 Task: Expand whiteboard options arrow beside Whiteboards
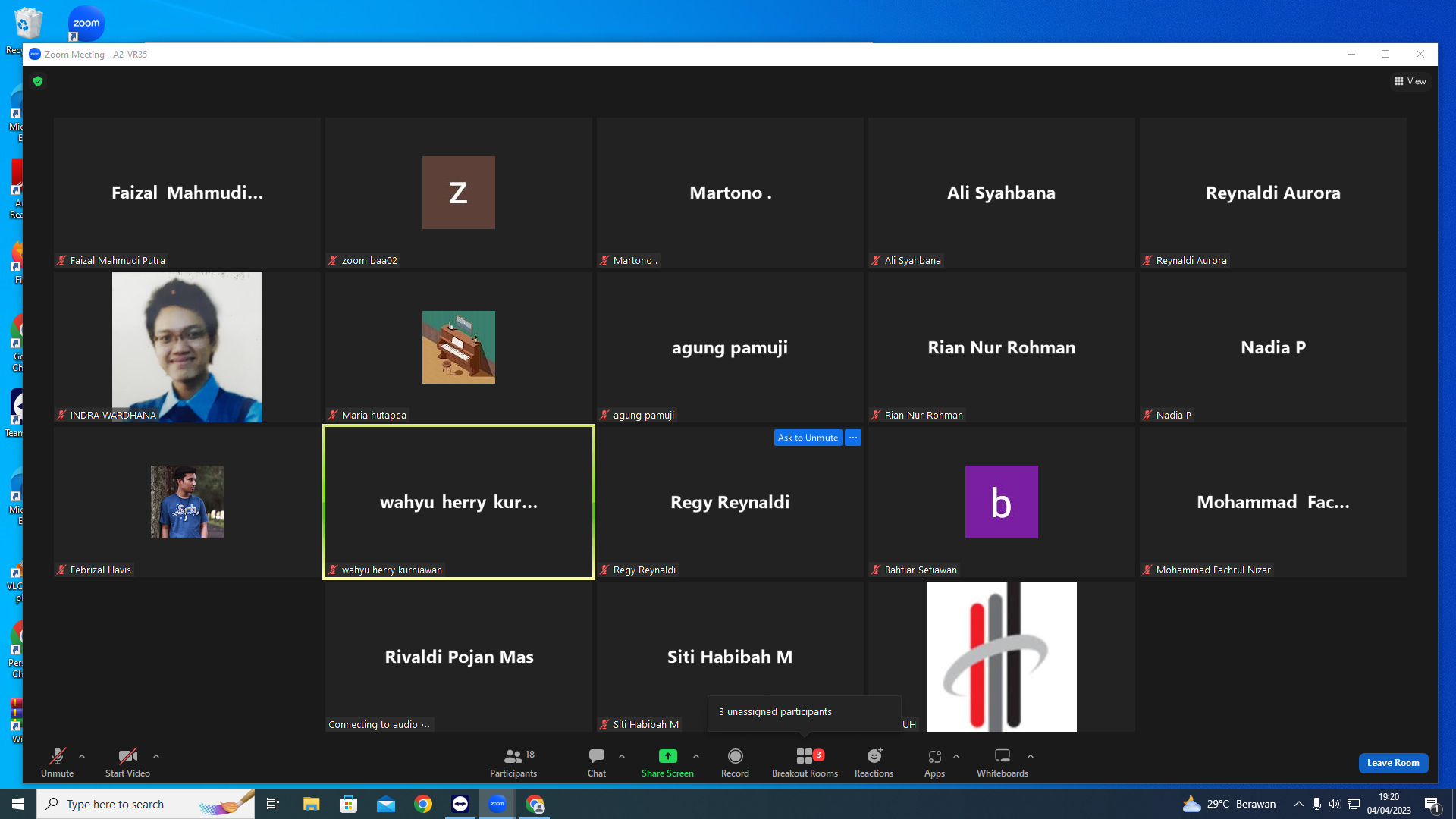1031,756
